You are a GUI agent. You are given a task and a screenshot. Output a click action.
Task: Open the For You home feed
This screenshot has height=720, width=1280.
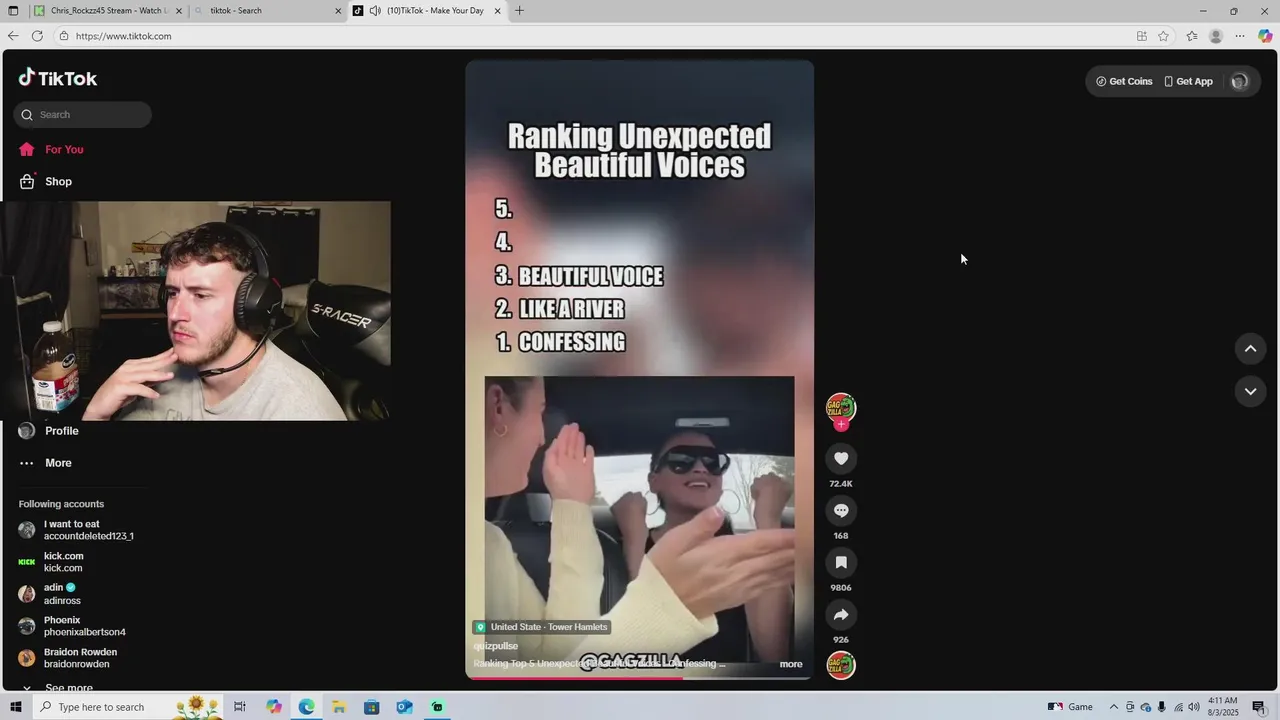51,149
